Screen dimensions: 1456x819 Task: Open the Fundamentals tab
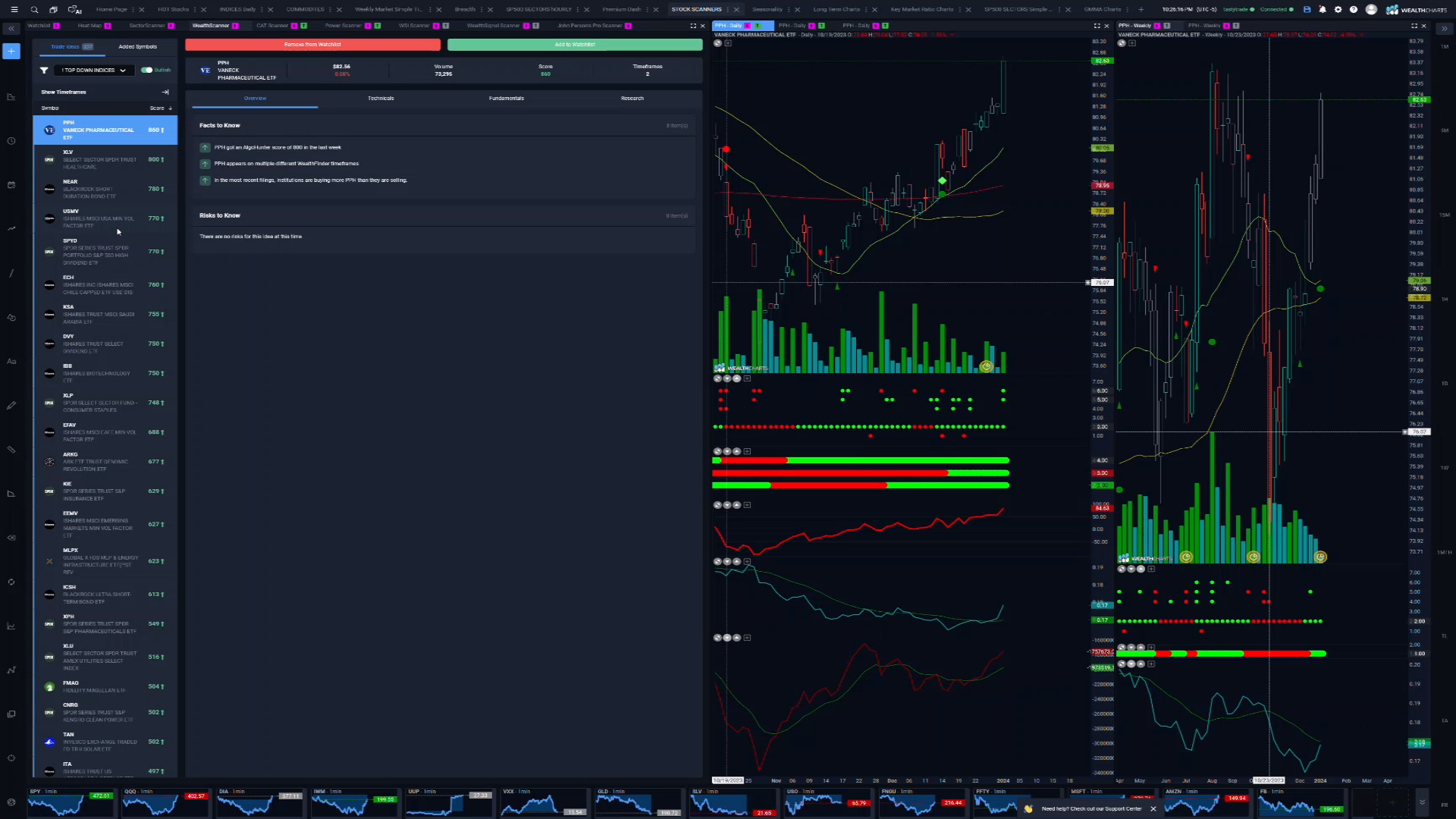[x=507, y=99]
